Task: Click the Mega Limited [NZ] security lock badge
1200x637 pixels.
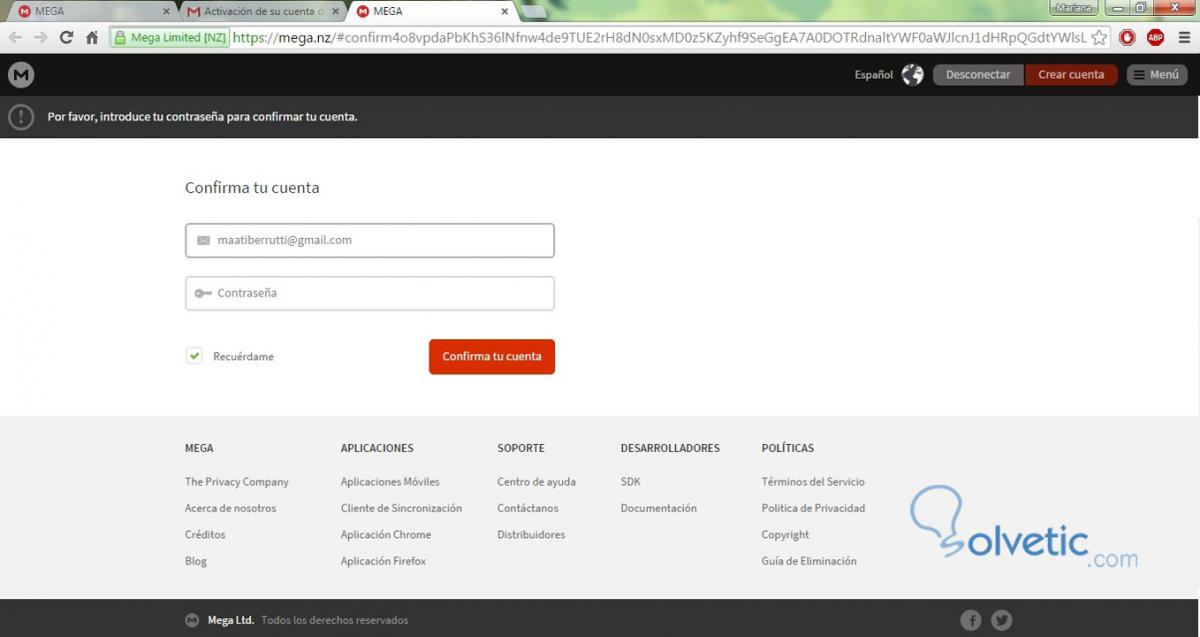Action: click(169, 38)
